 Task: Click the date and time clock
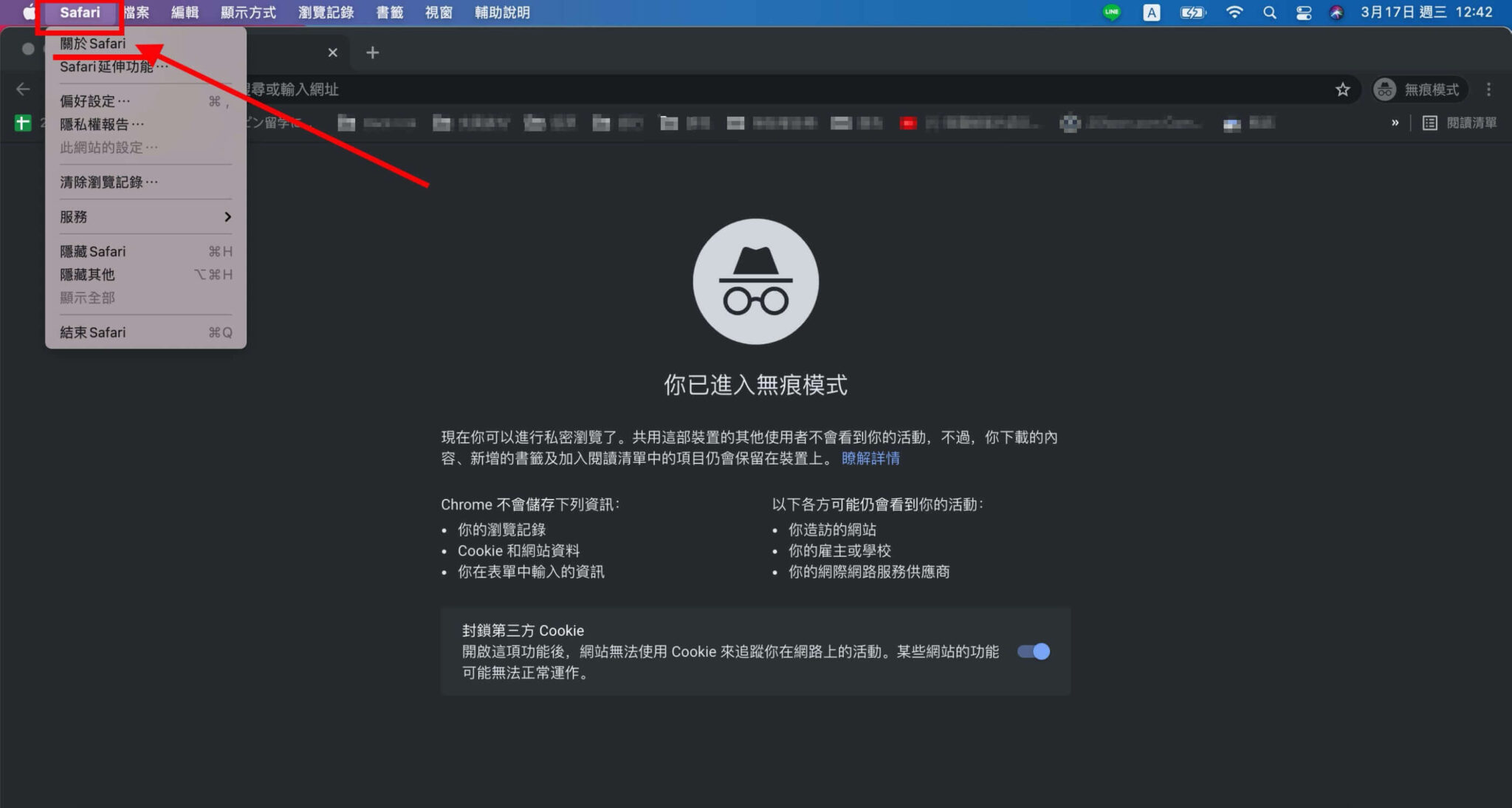1426,13
